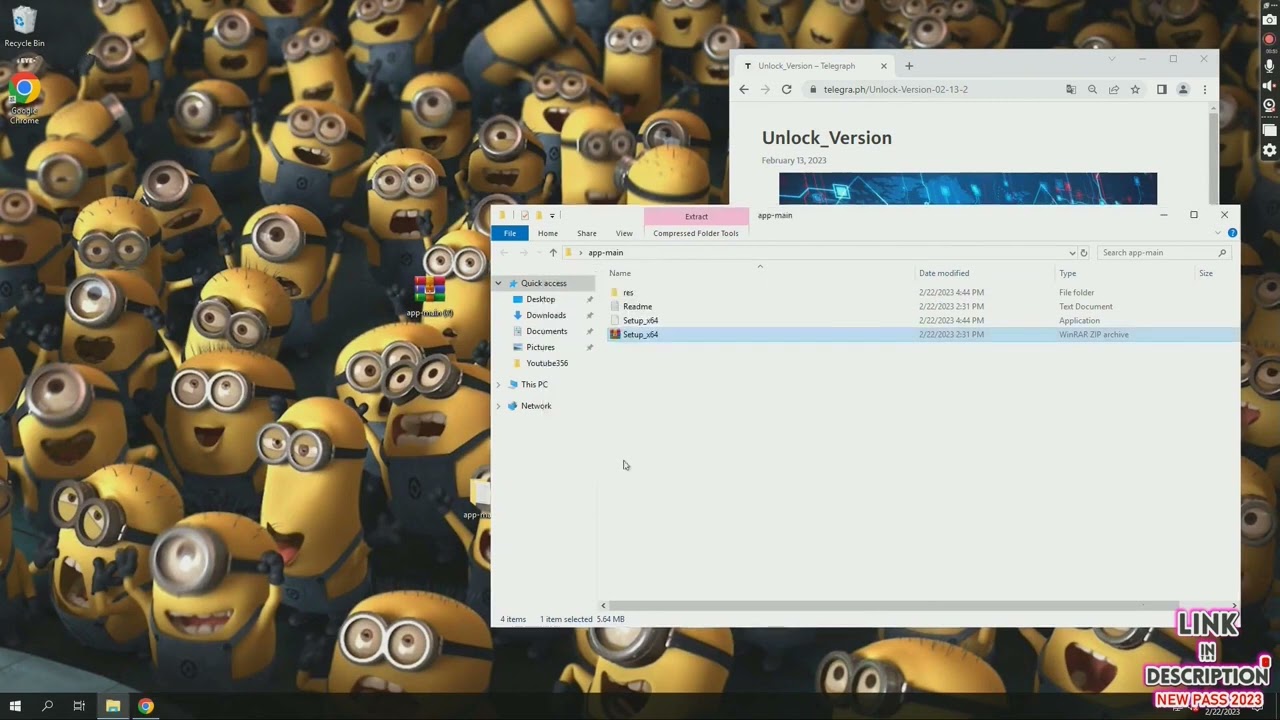Click Chrome's back arrow
Viewport: 1280px width, 720px height.
(743, 89)
